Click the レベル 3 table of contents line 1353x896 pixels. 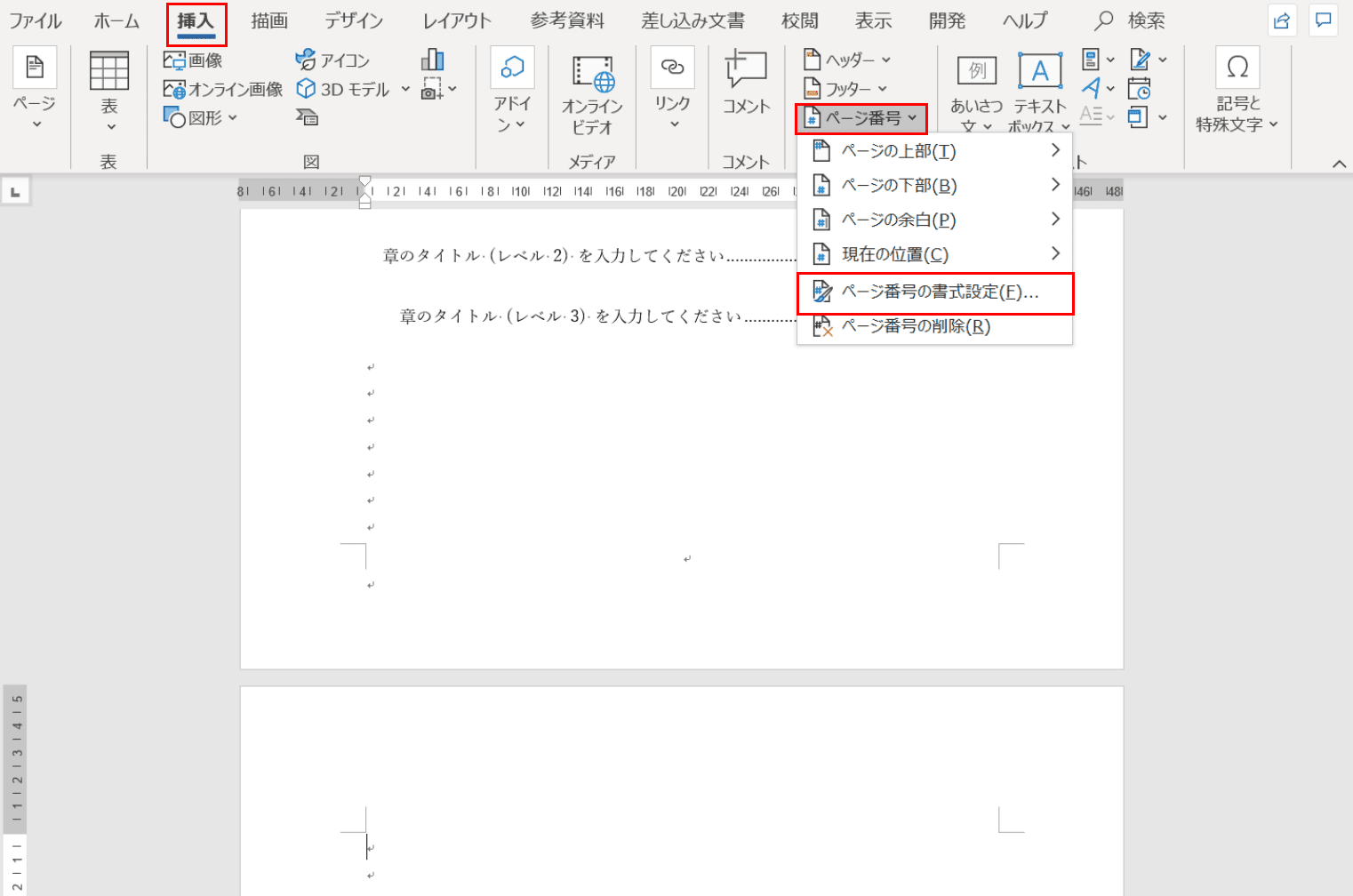coord(598,316)
